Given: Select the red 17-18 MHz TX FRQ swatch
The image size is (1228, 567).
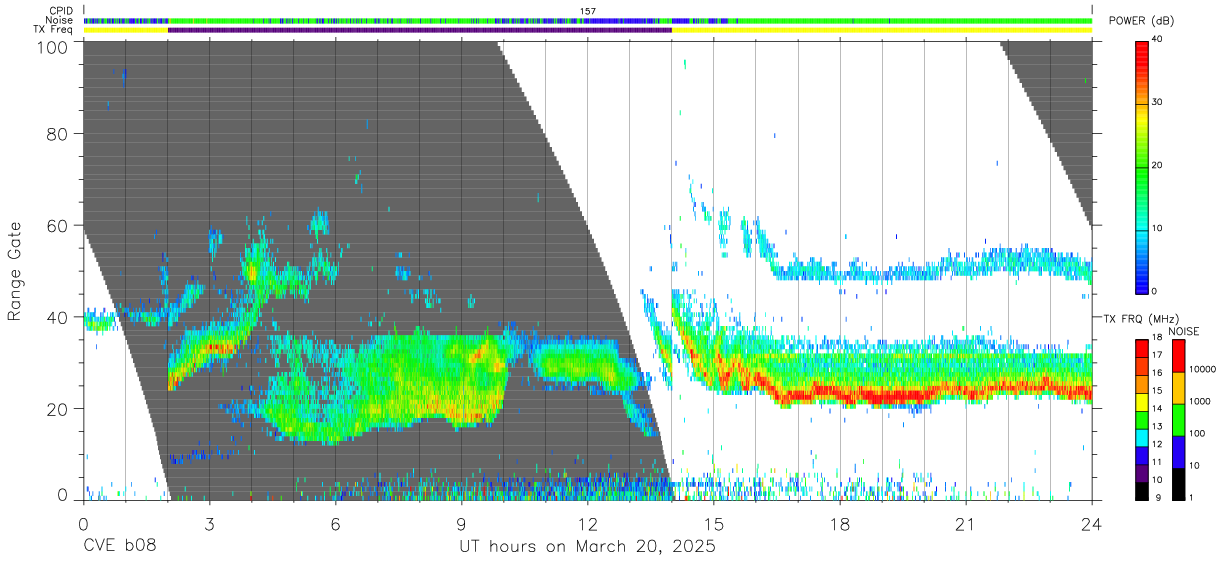Looking at the screenshot, I should 1142,348.
